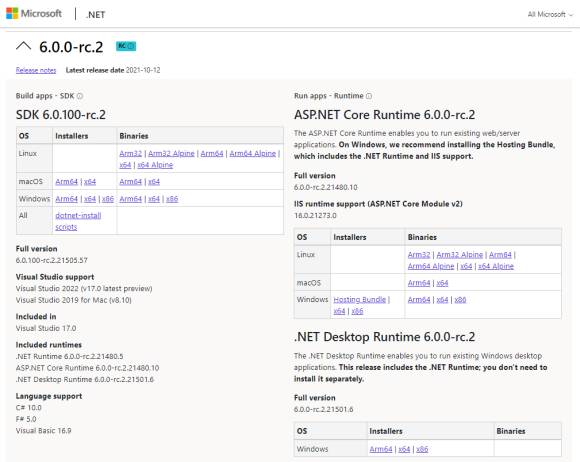Select 'Visual Studio 2022 (v17.0 latest preview)' text
Viewport: 580px width, 462px height.
84,289
